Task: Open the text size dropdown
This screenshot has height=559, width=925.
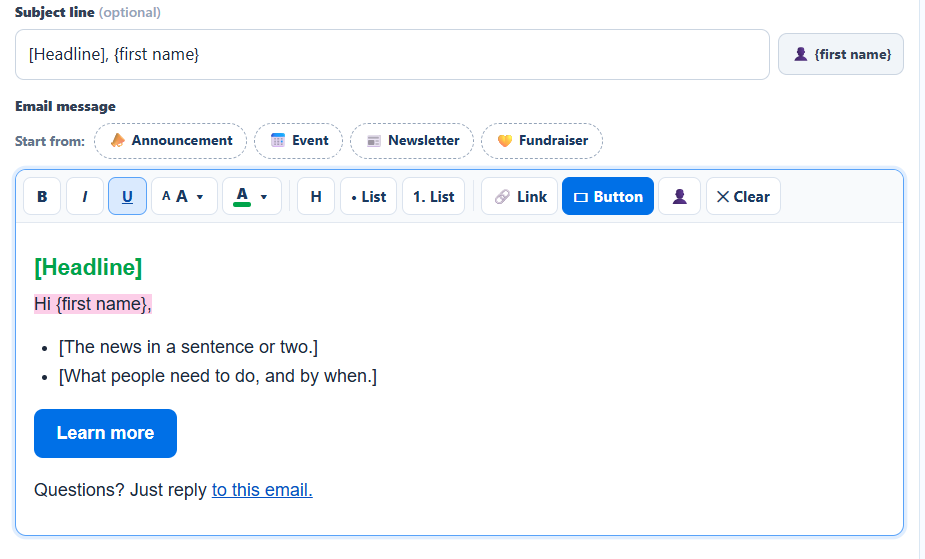Action: (x=184, y=196)
